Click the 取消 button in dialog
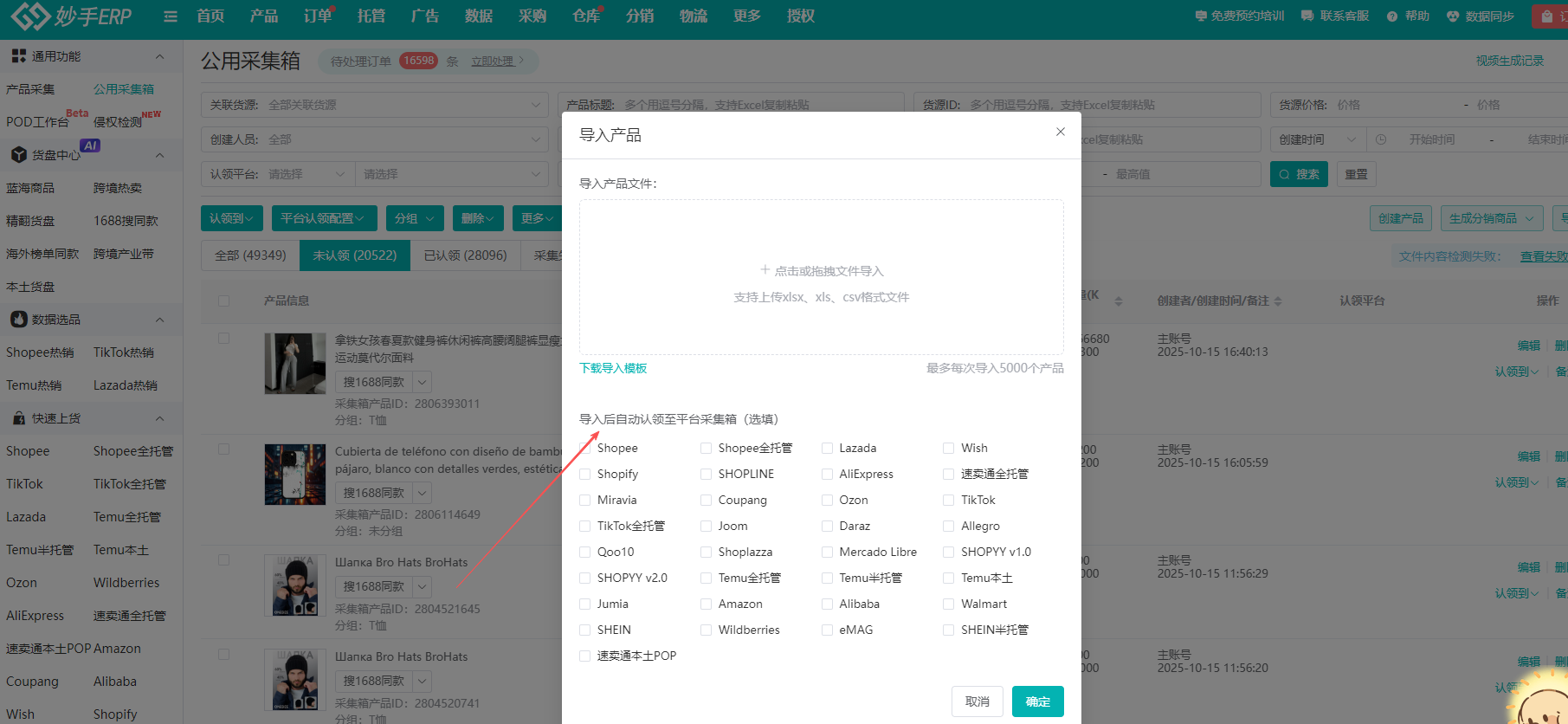 (x=978, y=701)
